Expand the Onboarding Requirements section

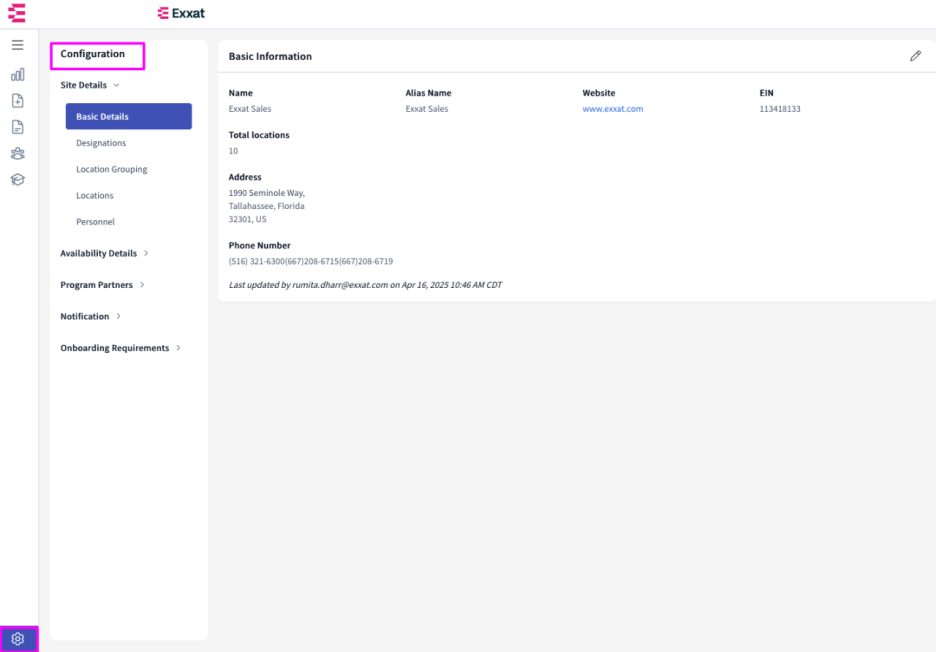point(121,348)
